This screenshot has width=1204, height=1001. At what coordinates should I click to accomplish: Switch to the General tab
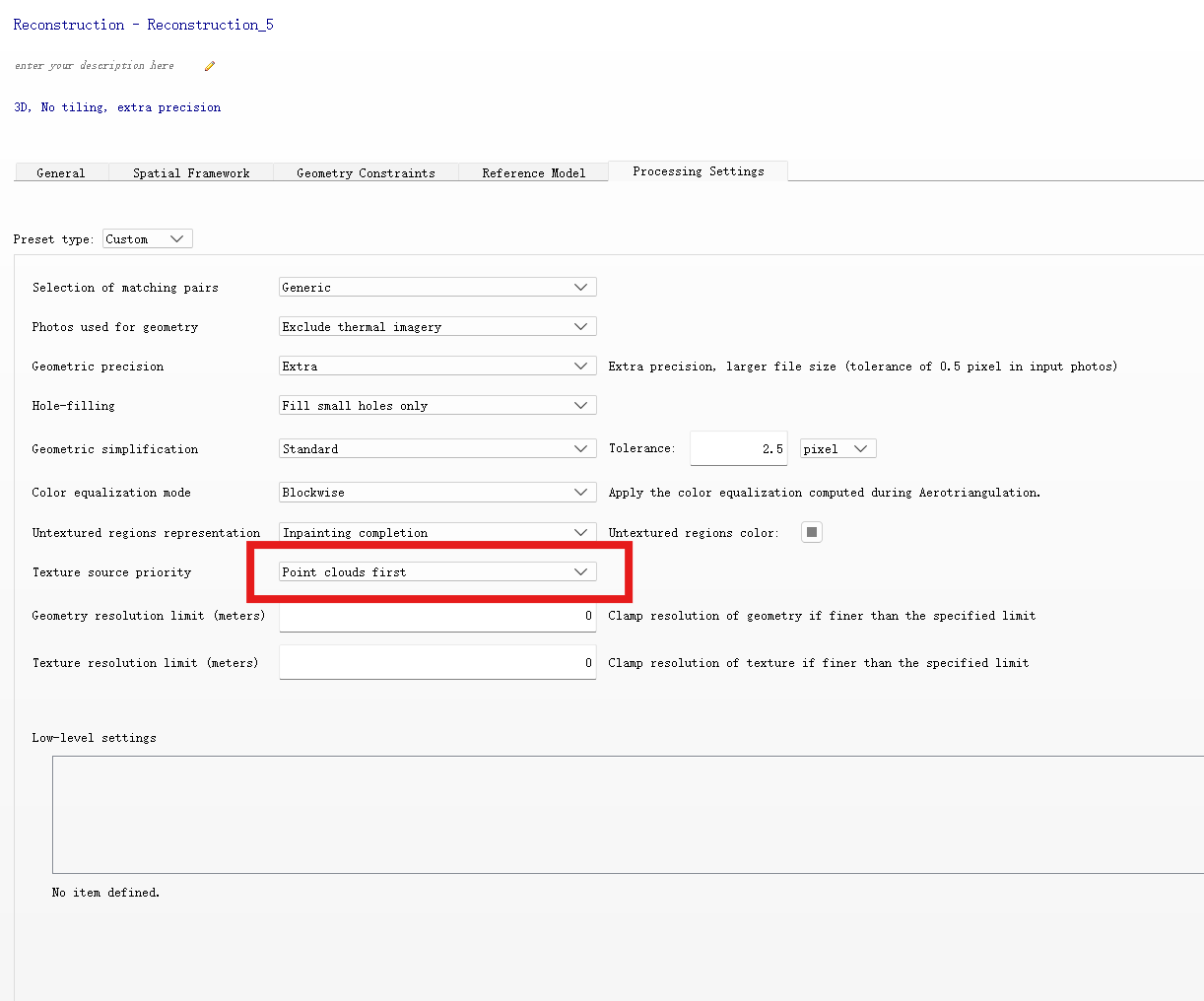tap(61, 172)
